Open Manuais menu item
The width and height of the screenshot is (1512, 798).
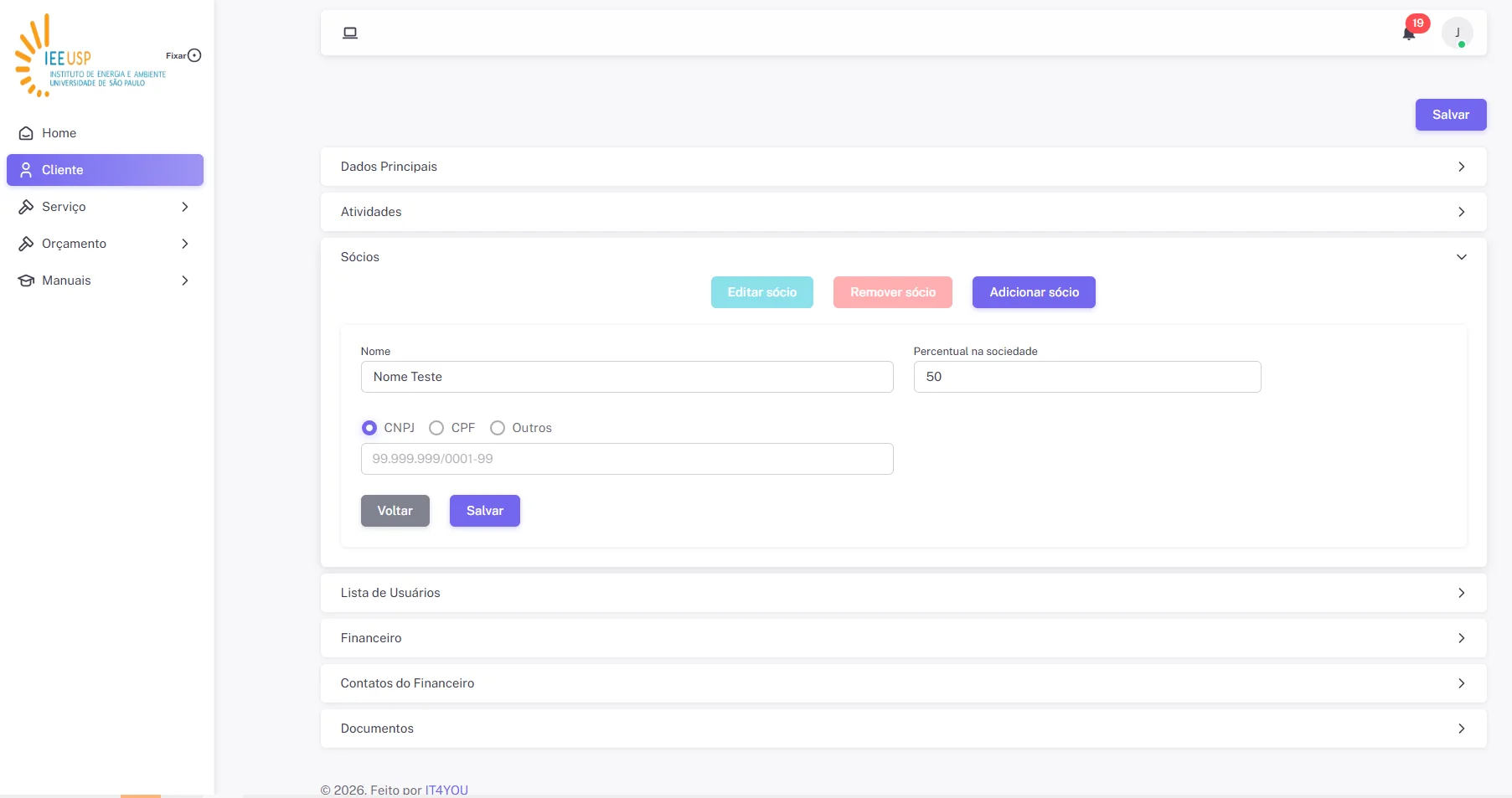[x=105, y=281]
